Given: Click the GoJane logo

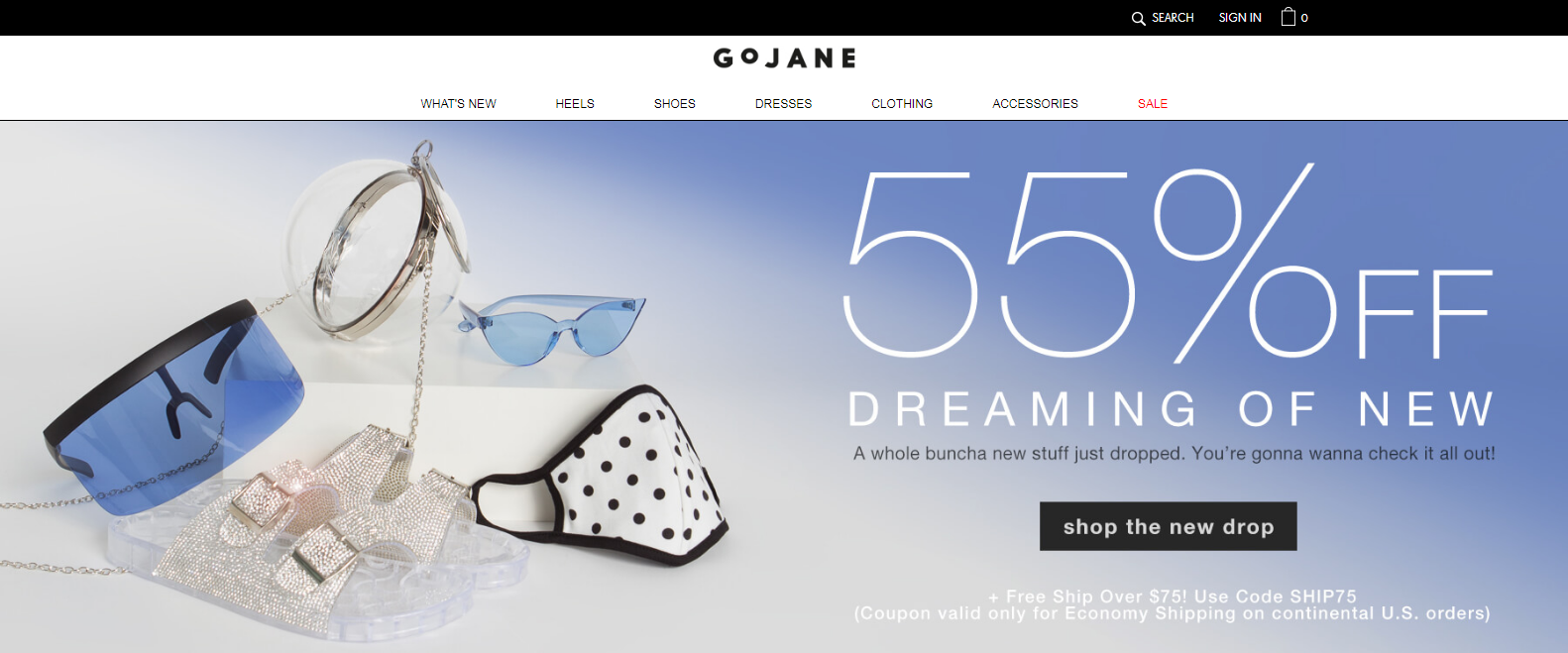Looking at the screenshot, I should pos(784,58).
